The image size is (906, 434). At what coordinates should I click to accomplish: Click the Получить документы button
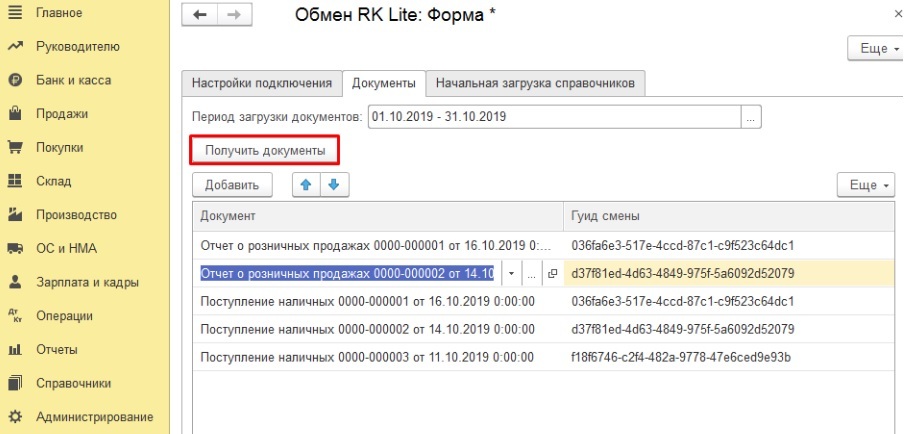[x=265, y=151]
